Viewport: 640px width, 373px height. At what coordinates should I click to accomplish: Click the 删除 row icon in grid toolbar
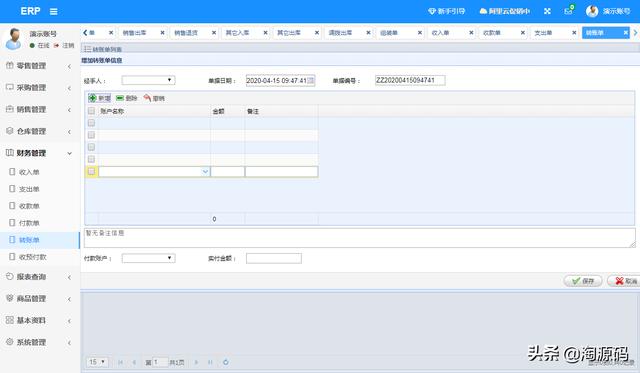[x=120, y=98]
